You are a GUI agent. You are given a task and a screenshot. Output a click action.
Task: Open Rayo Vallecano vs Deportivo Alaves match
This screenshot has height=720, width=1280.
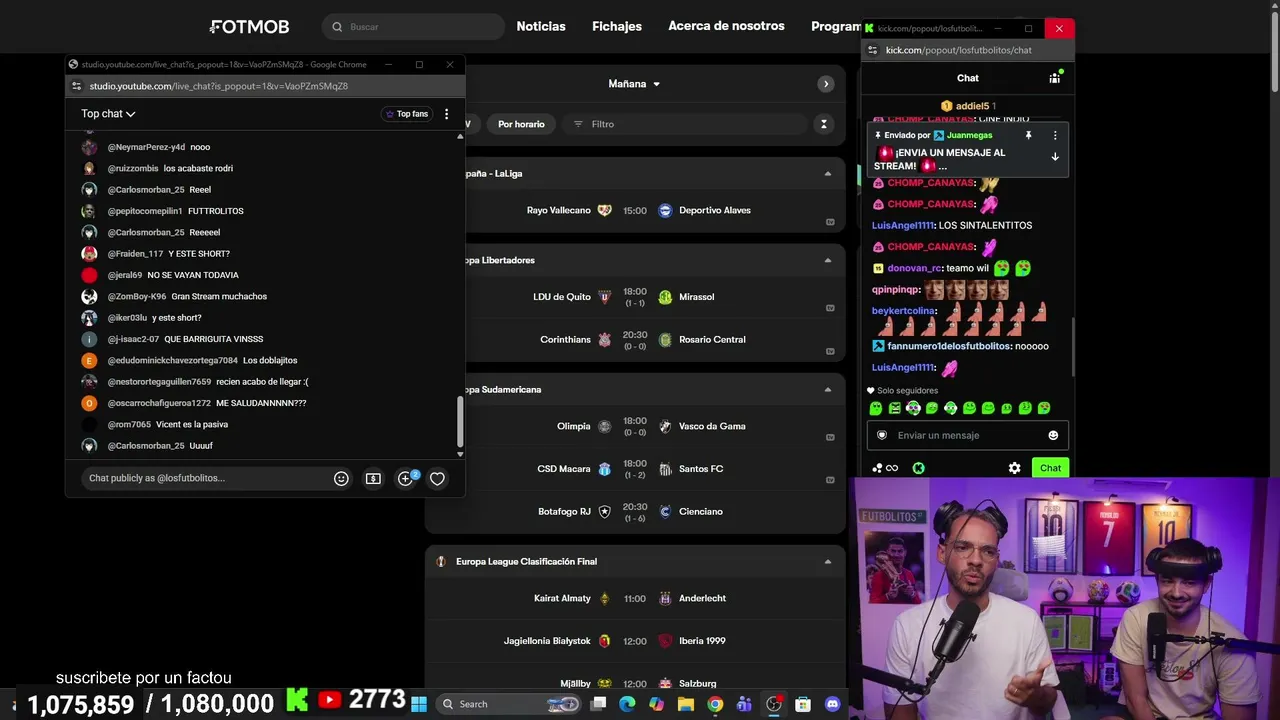[636, 211]
